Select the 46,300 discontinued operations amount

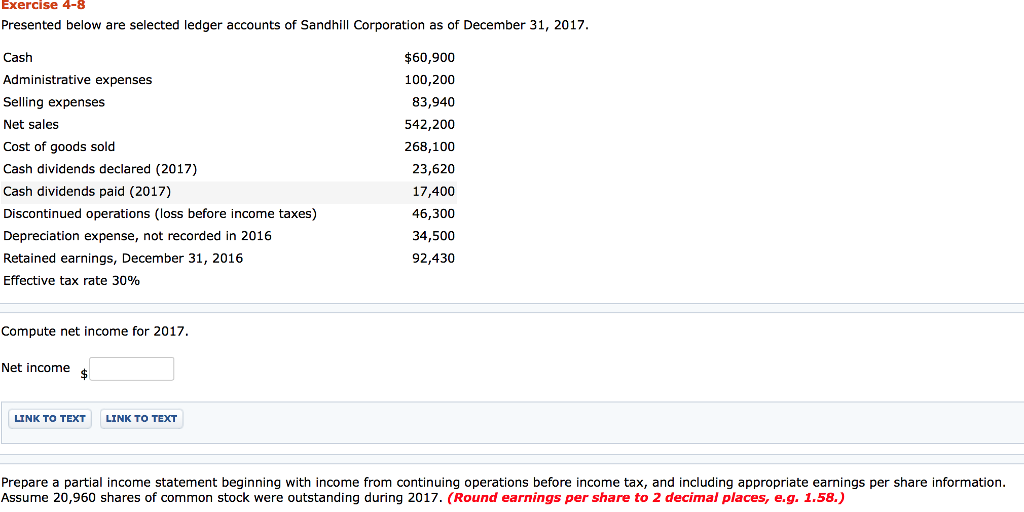[434, 214]
